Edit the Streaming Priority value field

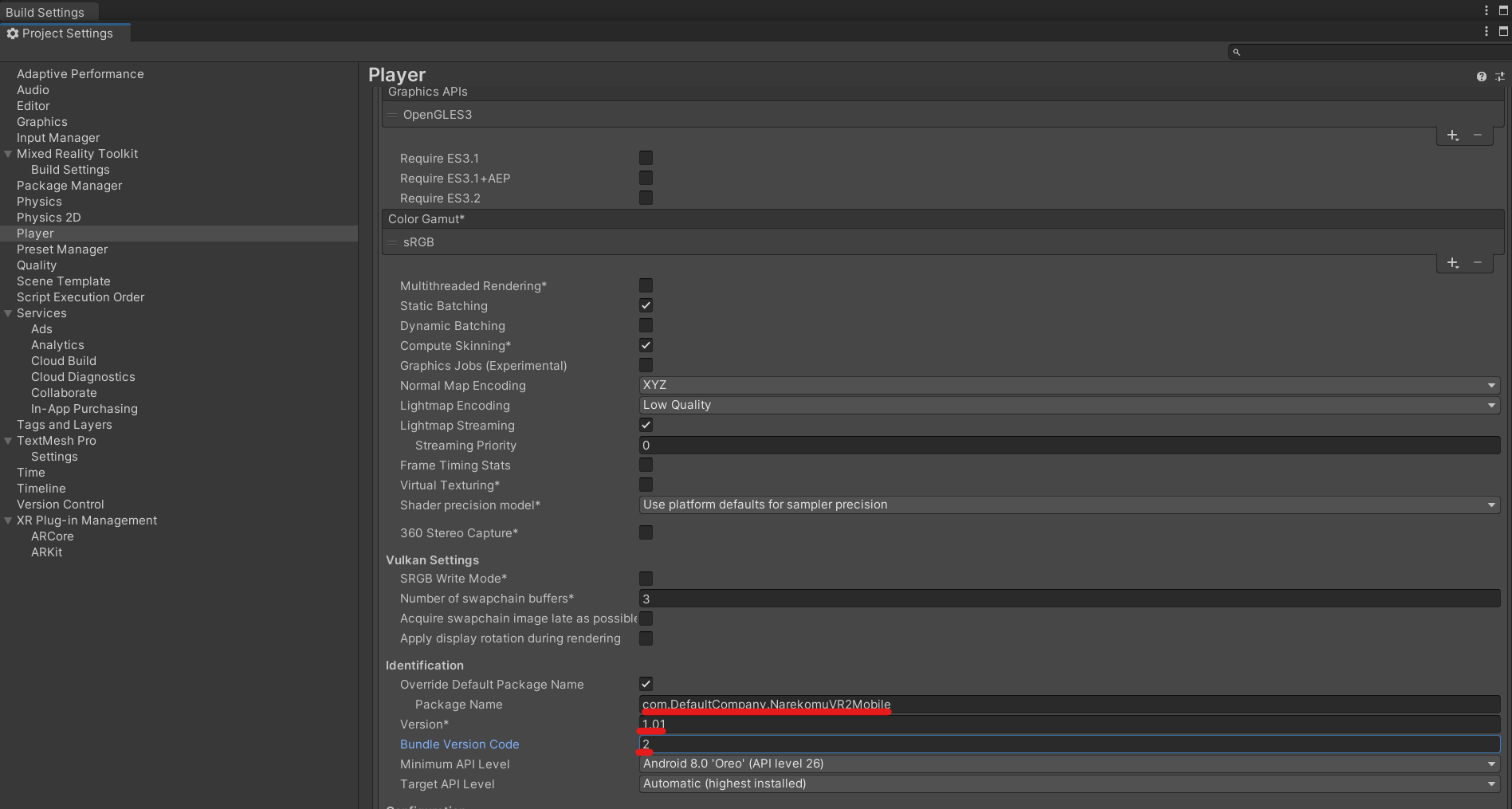[1070, 445]
